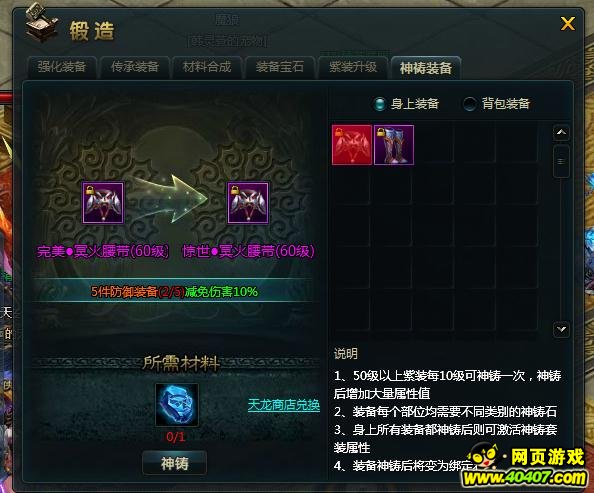Select the red belt equipment icon
The image size is (594, 493).
(352, 145)
